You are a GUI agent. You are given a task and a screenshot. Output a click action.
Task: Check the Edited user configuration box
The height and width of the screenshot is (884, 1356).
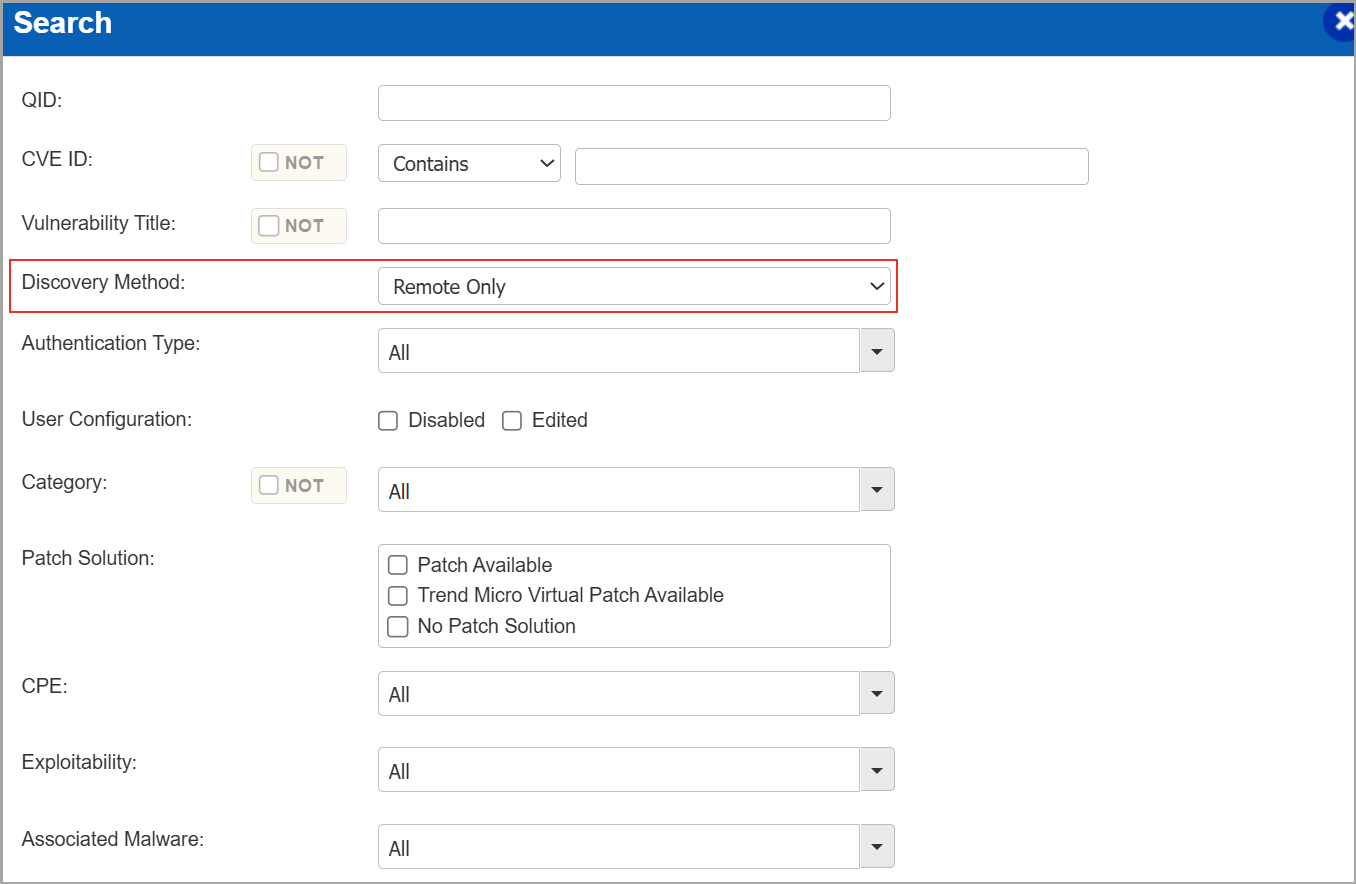tap(512, 421)
